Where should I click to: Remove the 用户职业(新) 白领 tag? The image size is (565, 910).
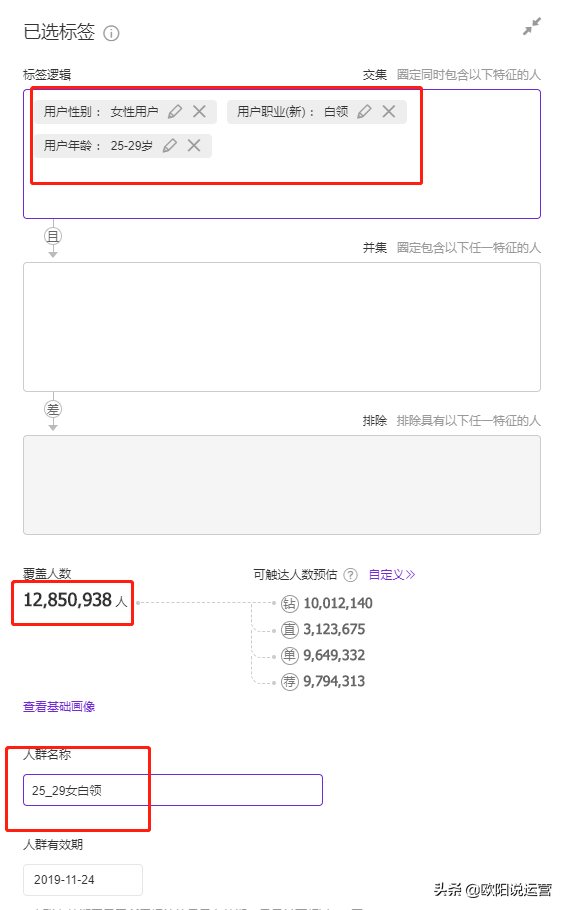(389, 111)
